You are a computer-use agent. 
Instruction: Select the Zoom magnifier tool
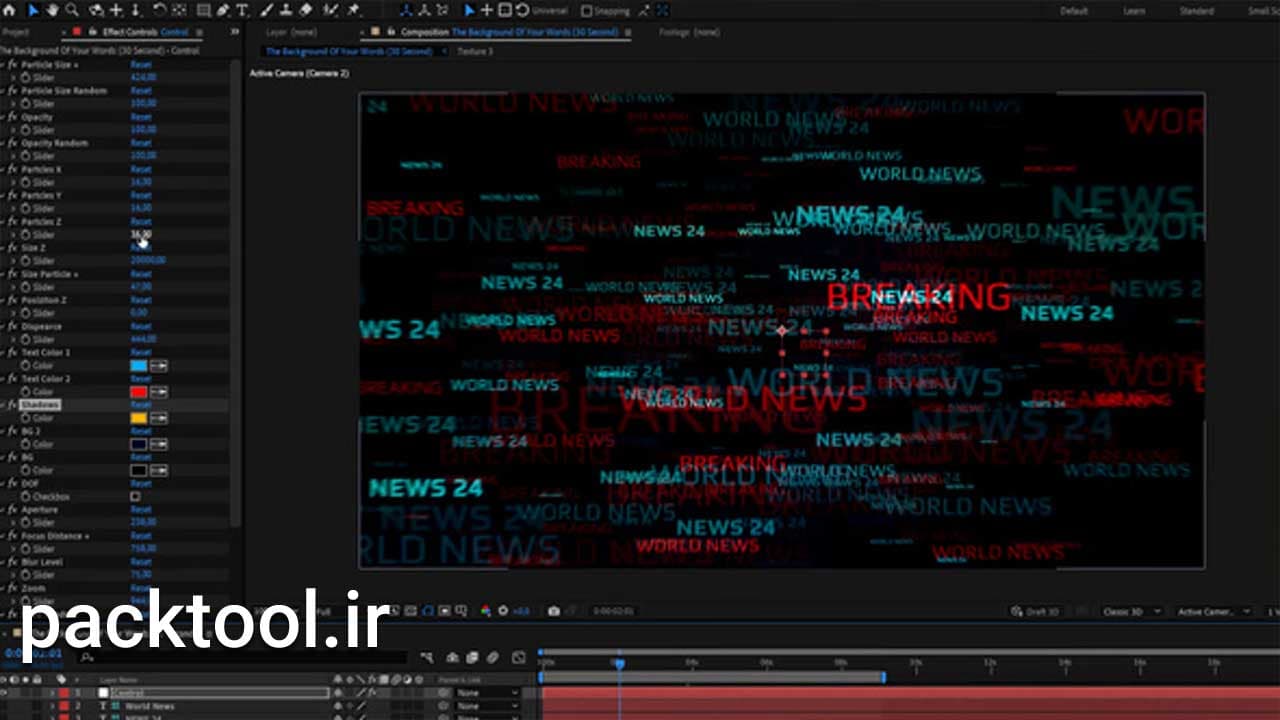[x=72, y=10]
